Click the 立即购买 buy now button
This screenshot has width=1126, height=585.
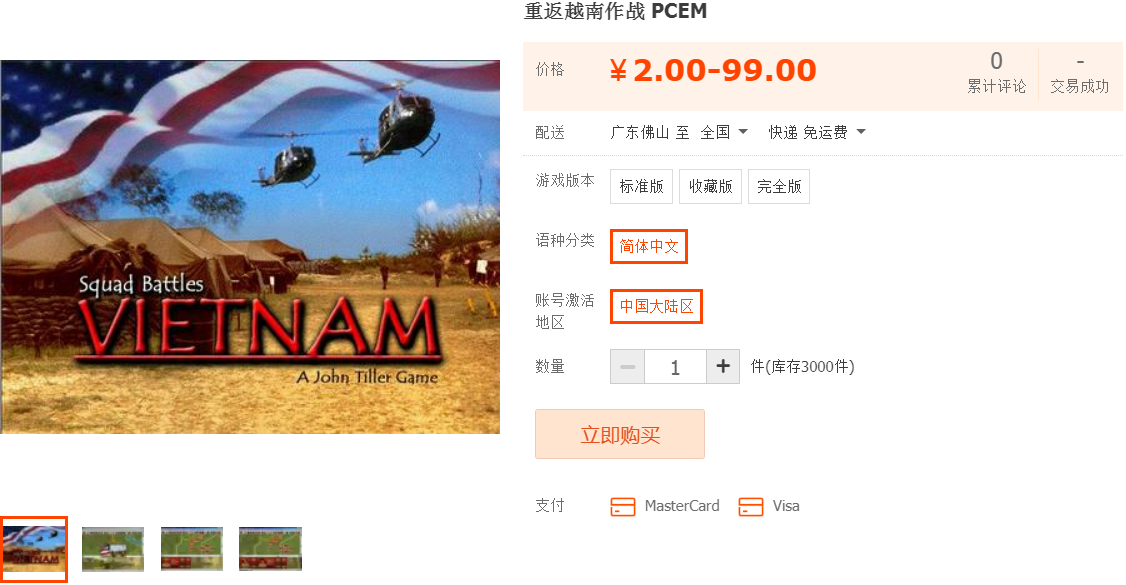(620, 434)
